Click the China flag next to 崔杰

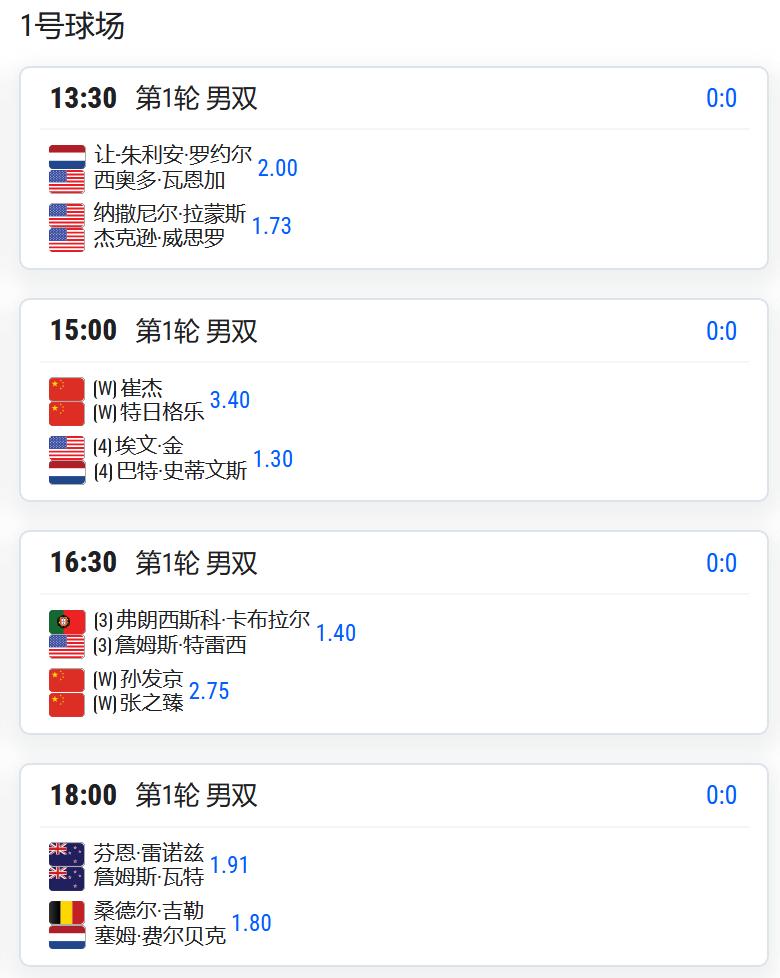tap(67, 389)
